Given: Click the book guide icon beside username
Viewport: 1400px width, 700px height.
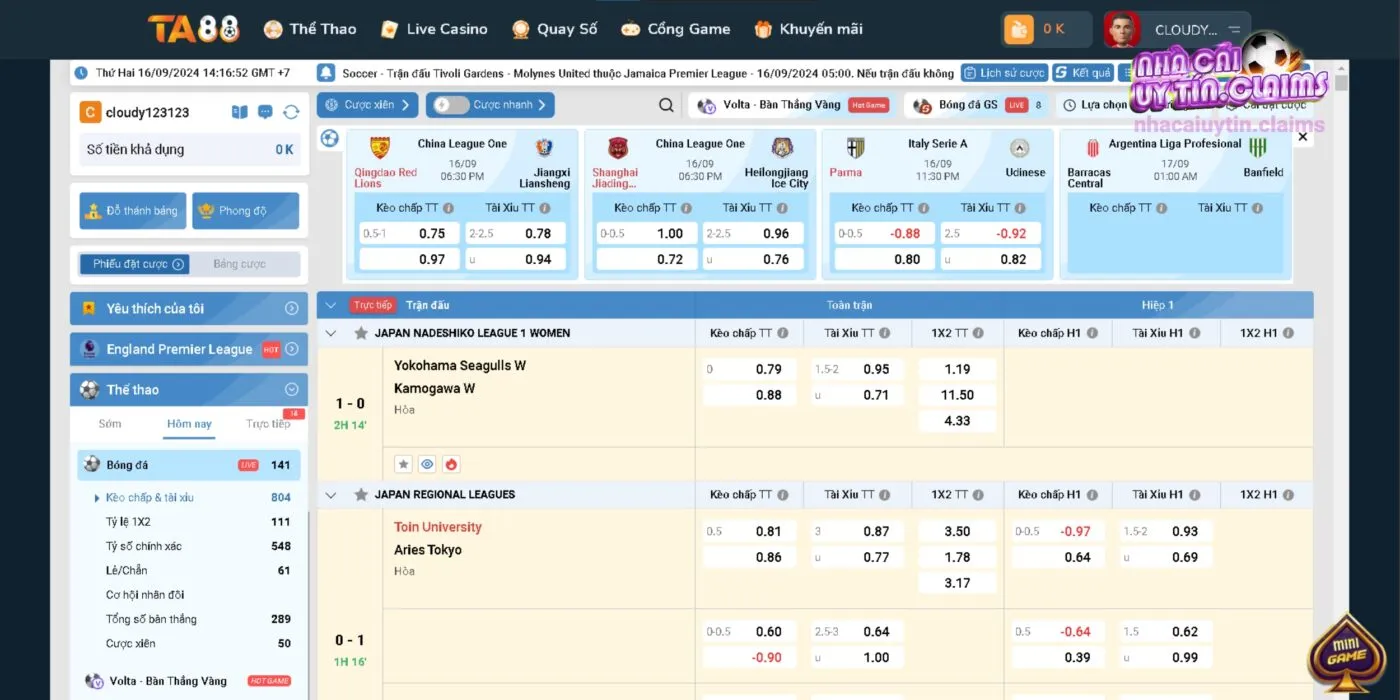Looking at the screenshot, I should point(239,112).
